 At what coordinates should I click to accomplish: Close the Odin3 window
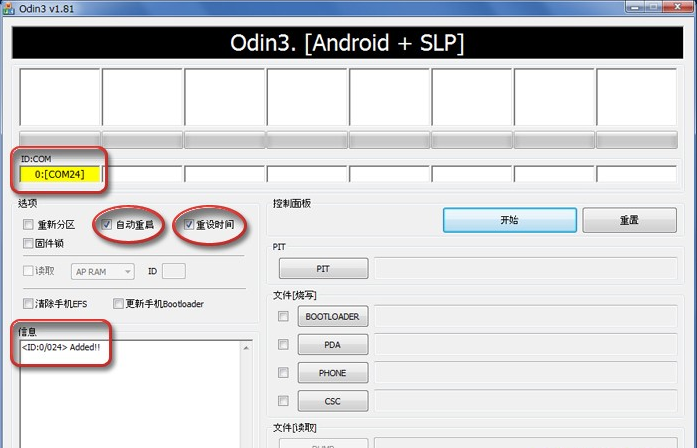coord(678,6)
